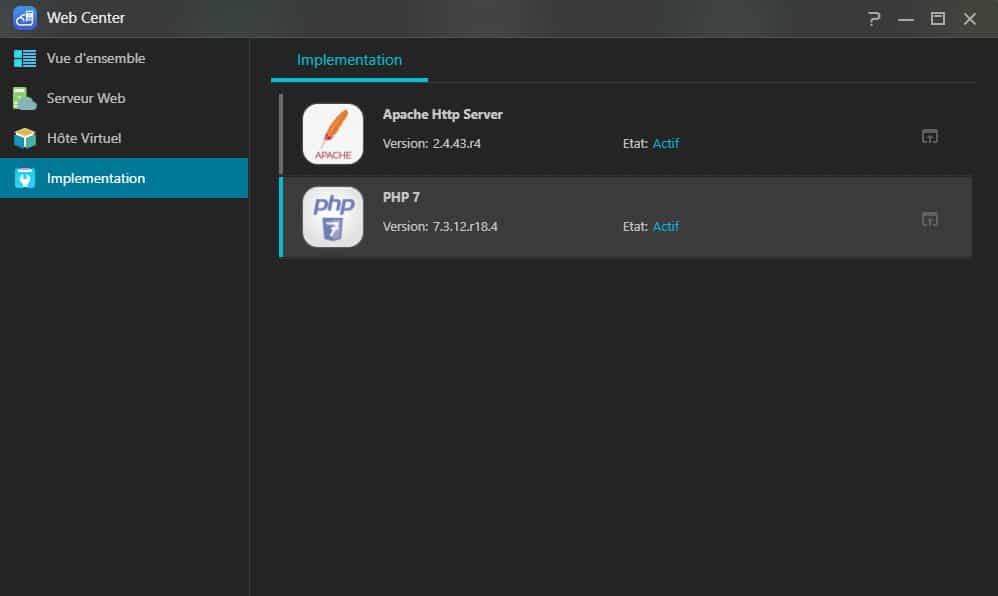The width and height of the screenshot is (998, 596).
Task: Select Implementation sidebar item
Action: [x=124, y=178]
